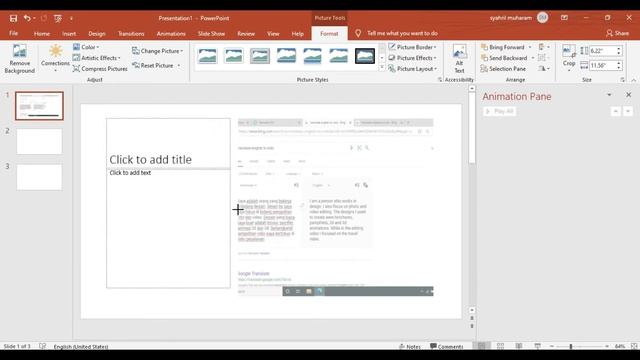Select slide 1 thumbnail
640x360 pixels.
click(40, 106)
